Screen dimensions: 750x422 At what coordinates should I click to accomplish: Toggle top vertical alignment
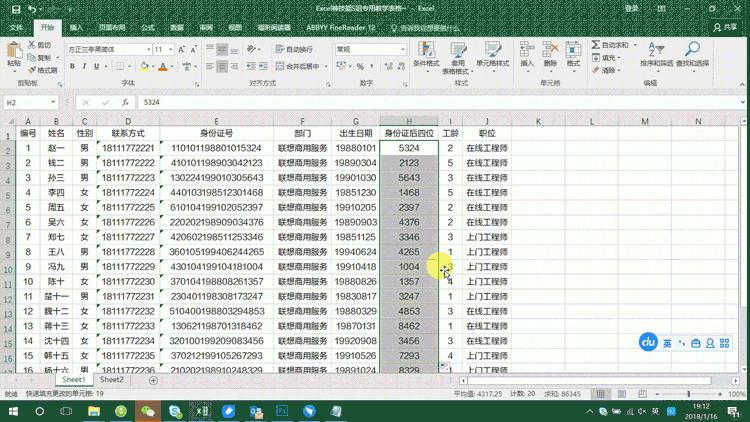(210, 49)
